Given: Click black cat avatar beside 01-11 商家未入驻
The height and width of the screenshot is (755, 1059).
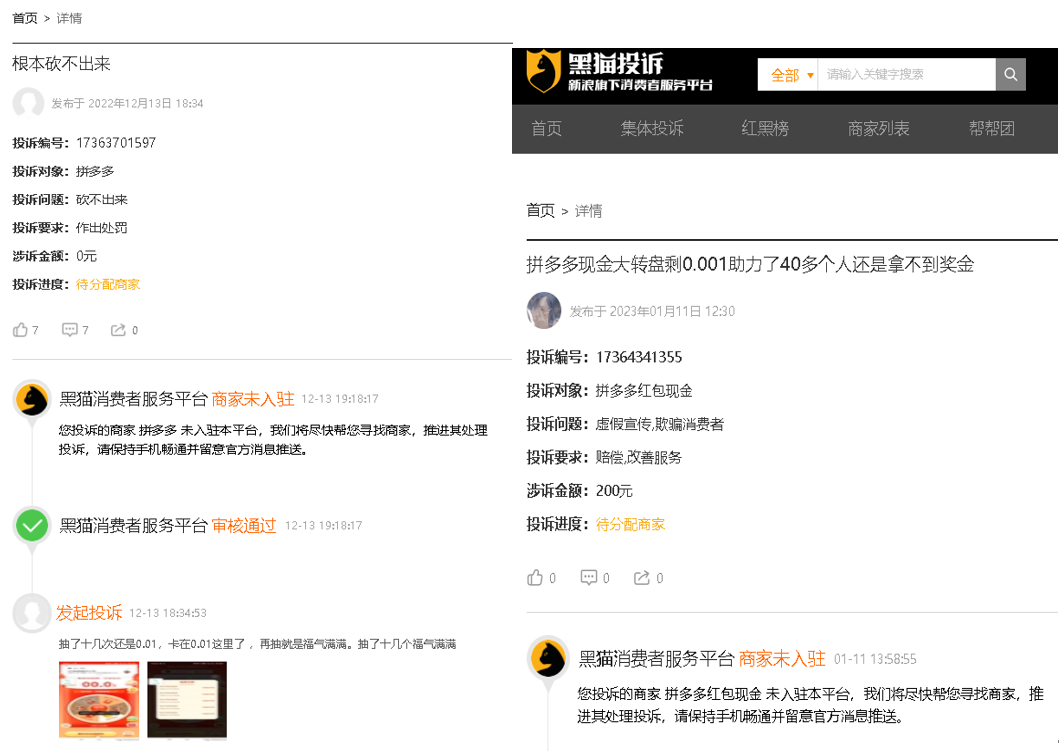Looking at the screenshot, I should click(x=548, y=658).
